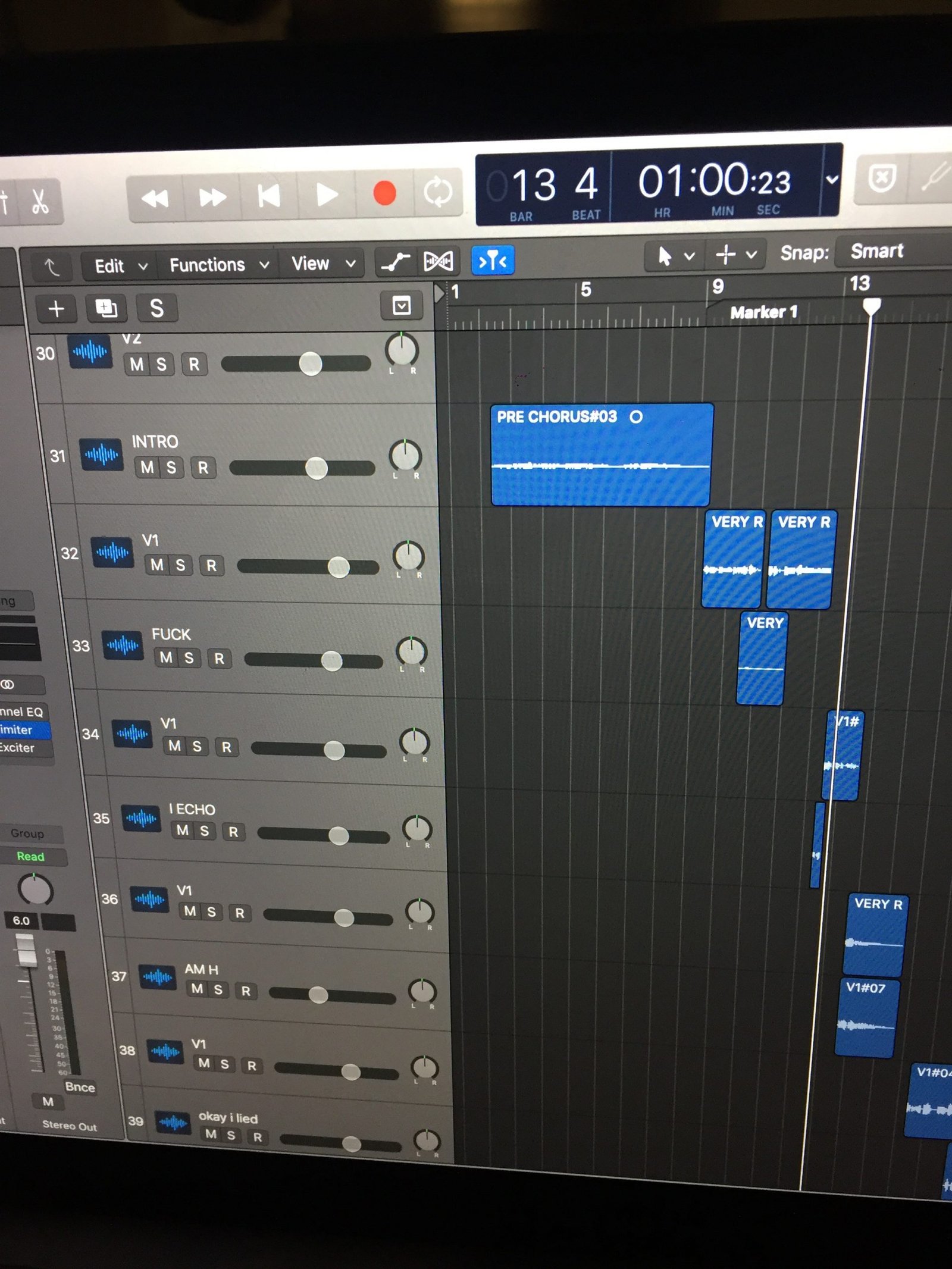Go to beginning of project
952x1269 pixels.
tap(269, 195)
